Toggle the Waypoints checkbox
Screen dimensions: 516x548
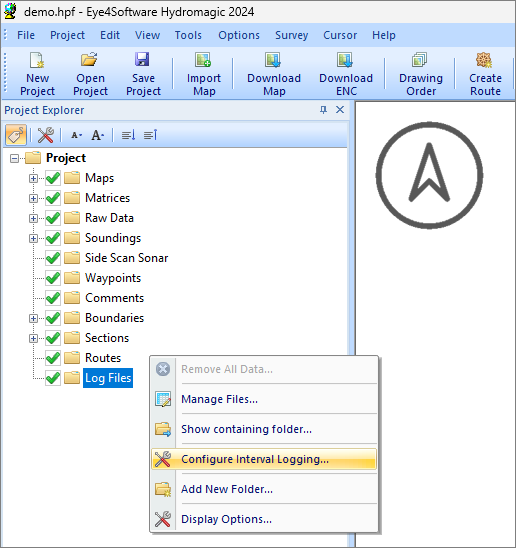53,278
